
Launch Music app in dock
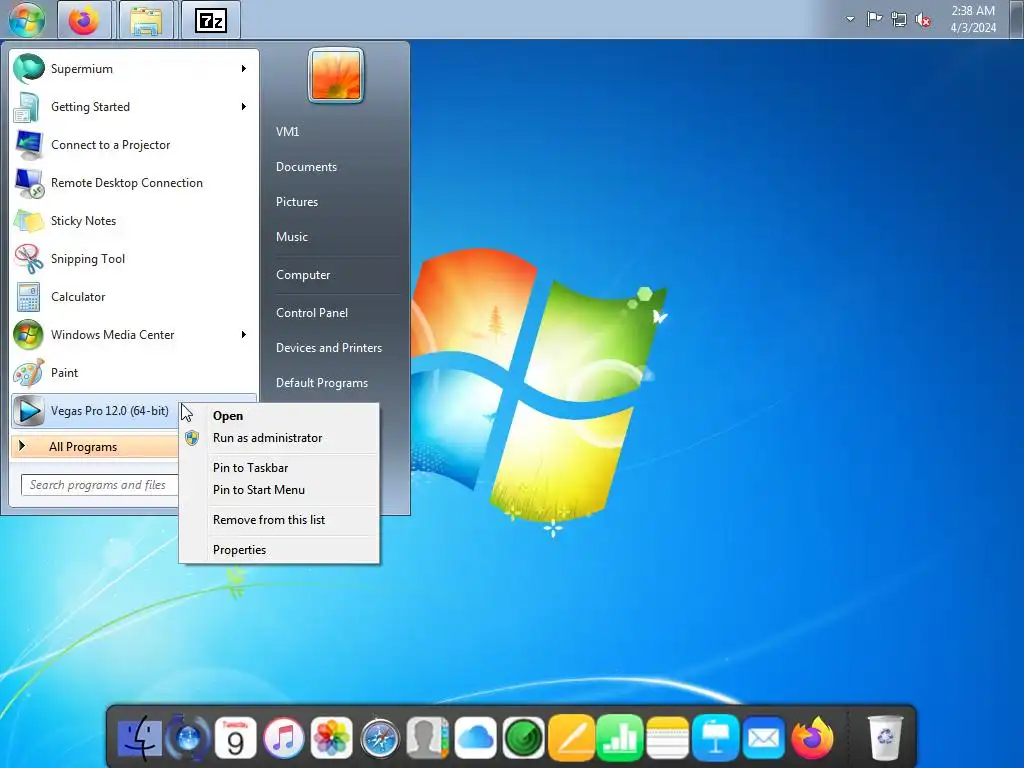(283, 739)
